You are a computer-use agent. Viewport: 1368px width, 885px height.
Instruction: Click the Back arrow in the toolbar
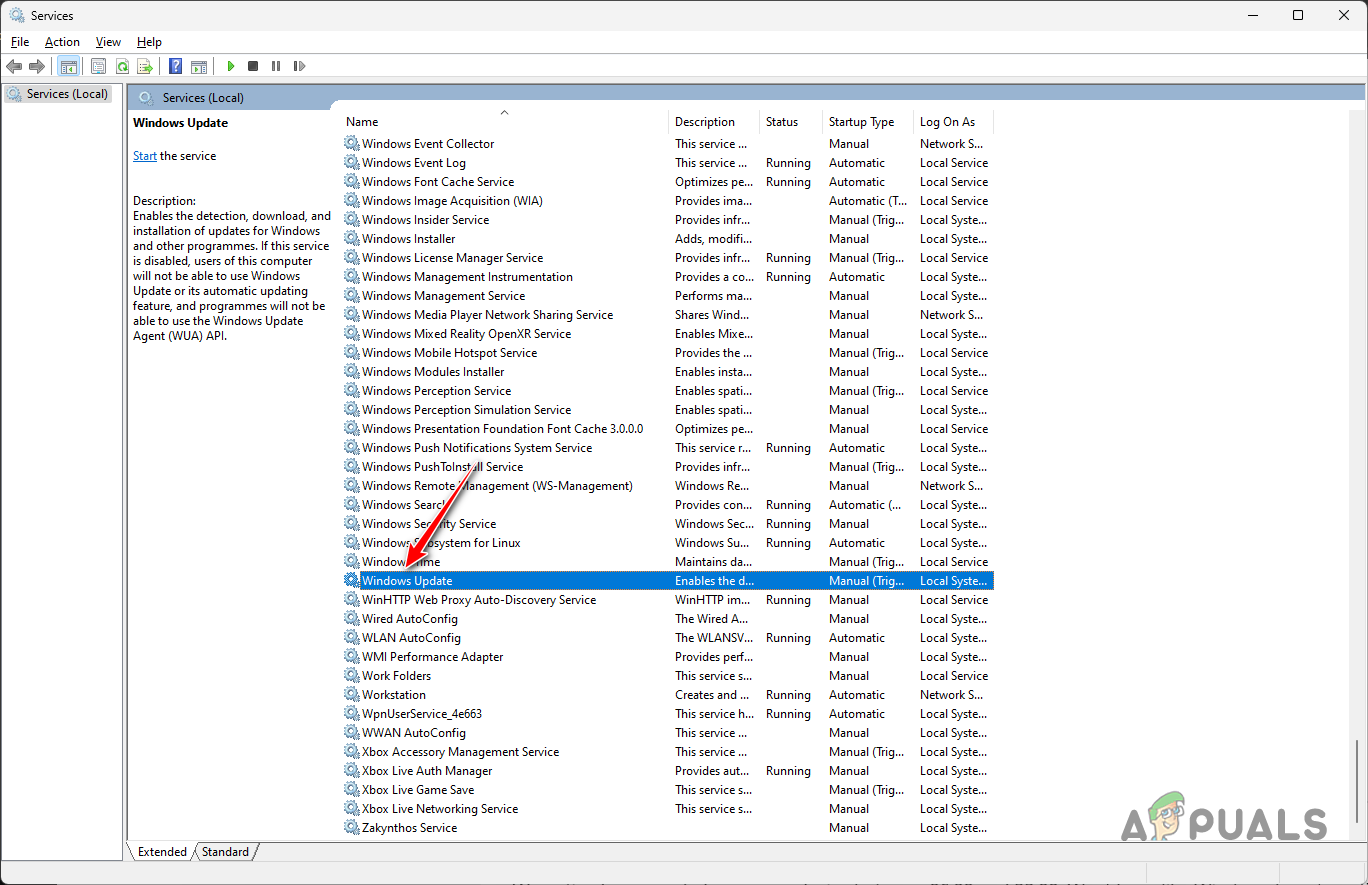pyautogui.click(x=14, y=66)
